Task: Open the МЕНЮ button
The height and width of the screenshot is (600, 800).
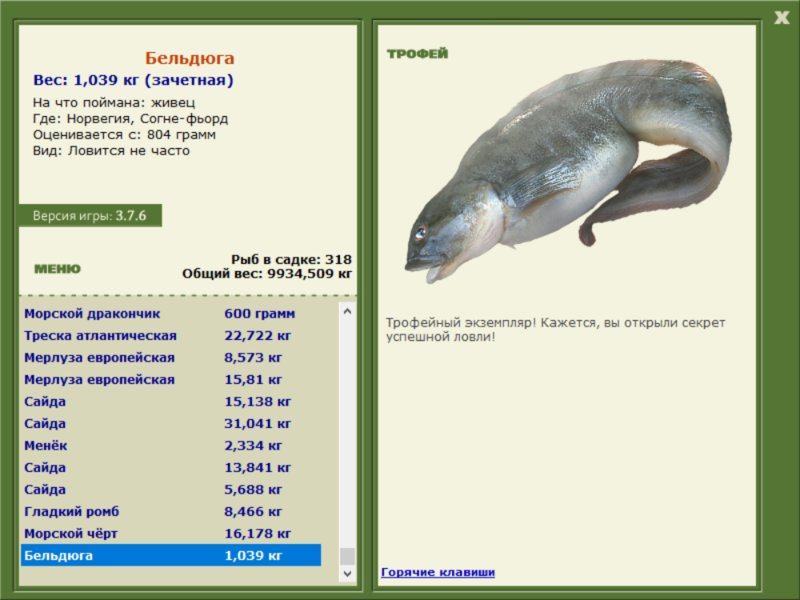Action: pyautogui.click(x=57, y=269)
